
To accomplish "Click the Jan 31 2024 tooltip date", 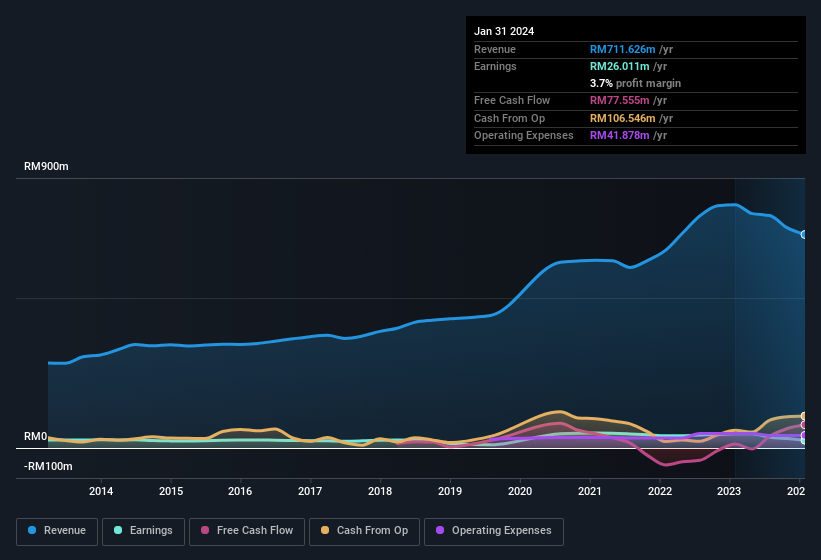I will (504, 31).
